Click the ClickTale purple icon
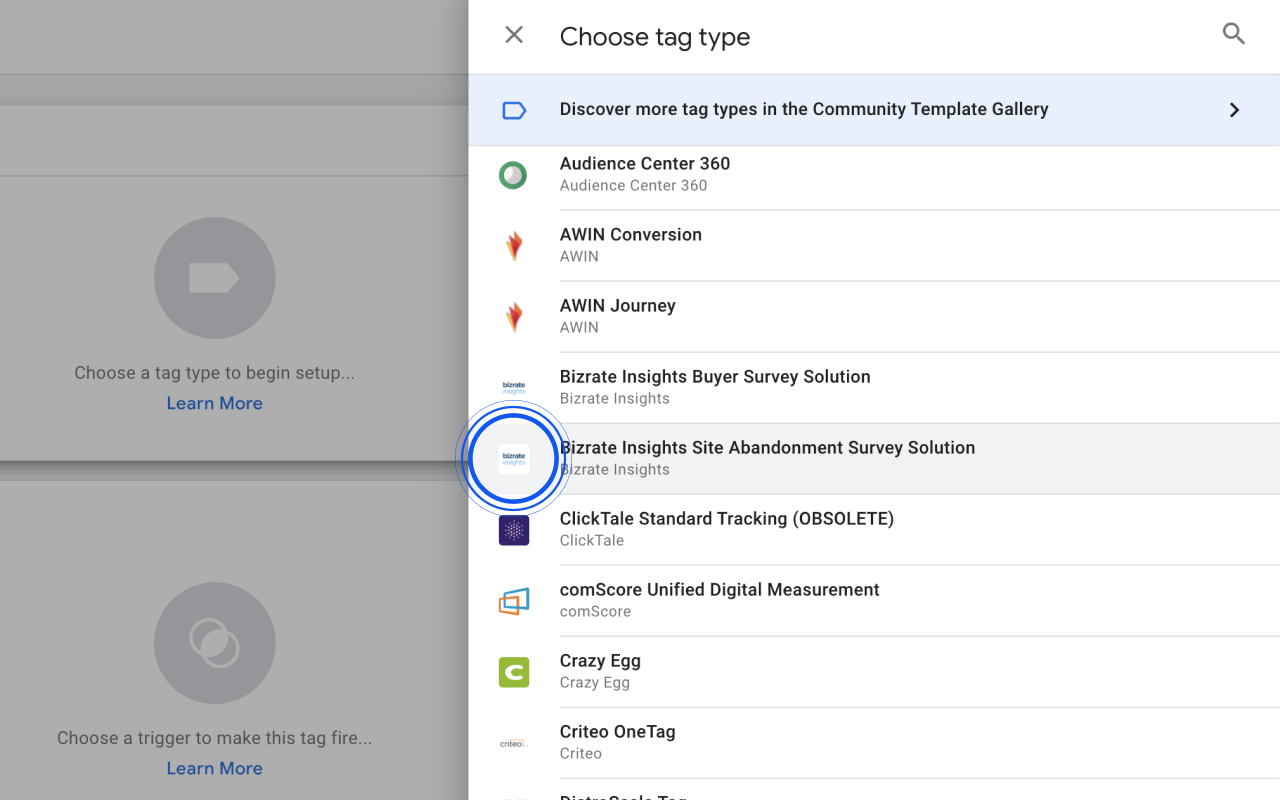1280x800 pixels. click(x=513, y=530)
